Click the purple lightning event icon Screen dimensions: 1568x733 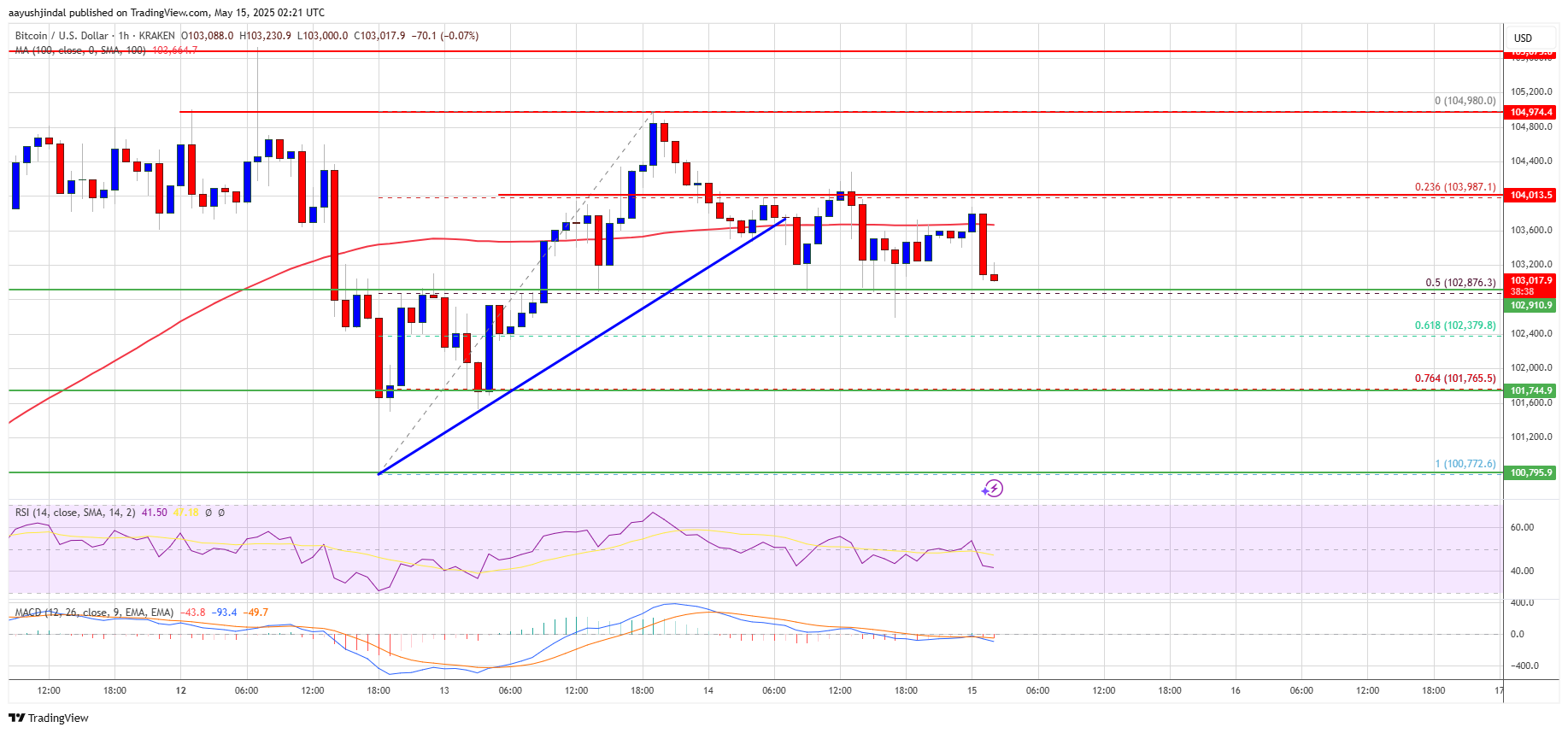992,489
